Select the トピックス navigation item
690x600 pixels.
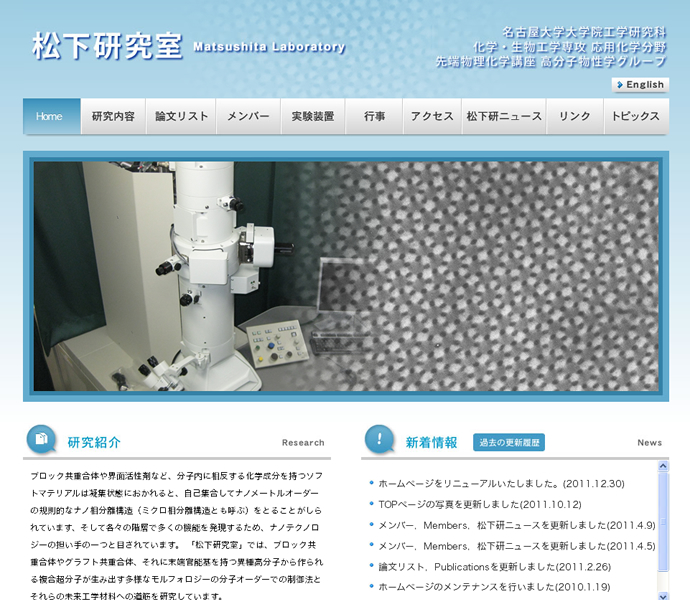coord(636,116)
